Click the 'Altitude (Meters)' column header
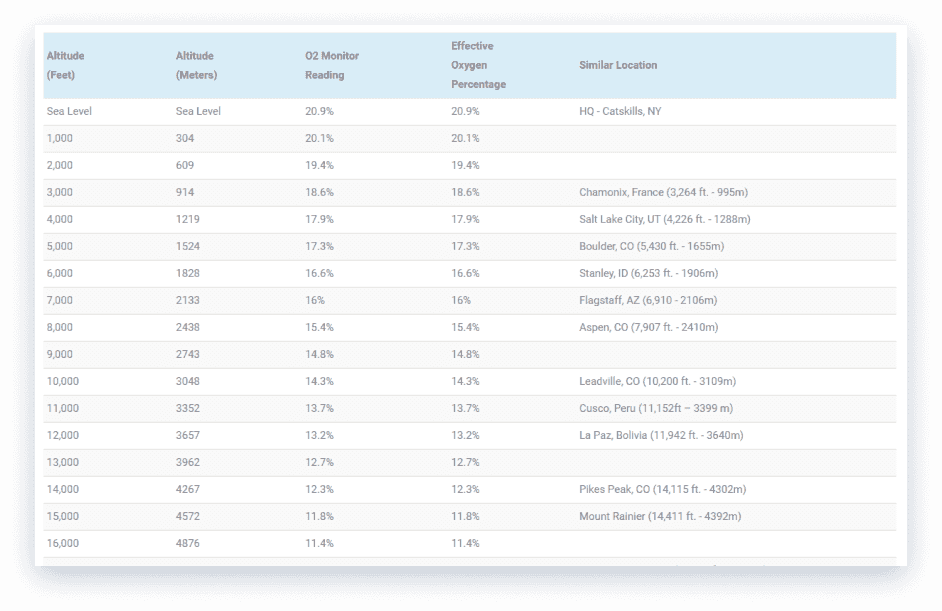This screenshot has width=942, height=611. click(196, 66)
